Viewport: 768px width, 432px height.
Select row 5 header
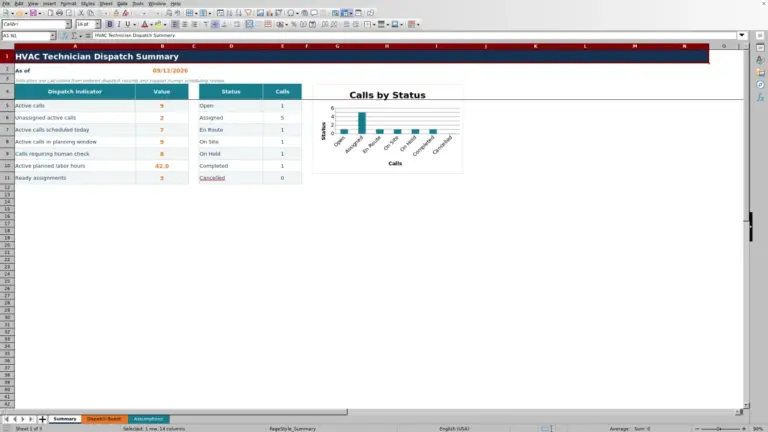coord(7,106)
